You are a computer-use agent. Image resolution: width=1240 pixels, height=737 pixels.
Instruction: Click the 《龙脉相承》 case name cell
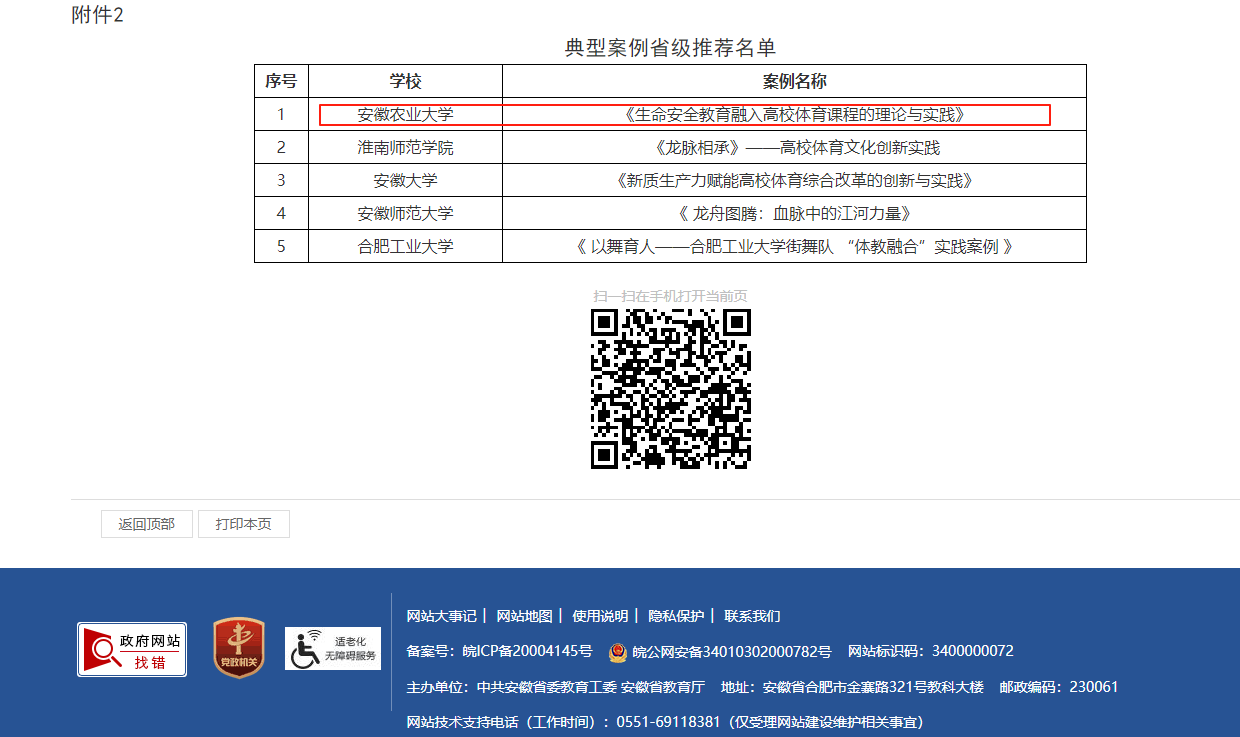pyautogui.click(x=794, y=148)
